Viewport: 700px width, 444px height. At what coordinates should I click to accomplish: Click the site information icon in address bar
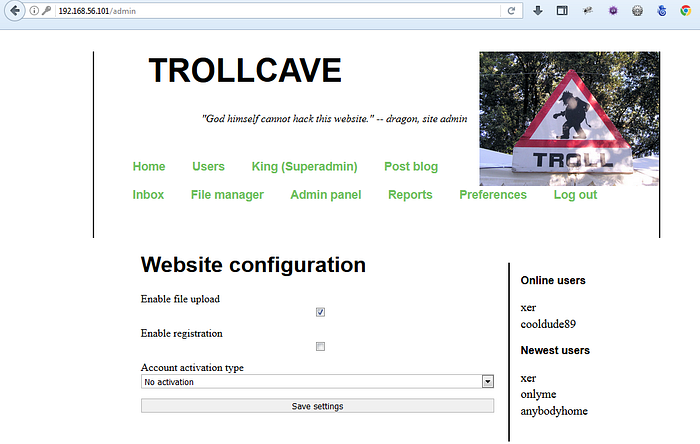34,11
